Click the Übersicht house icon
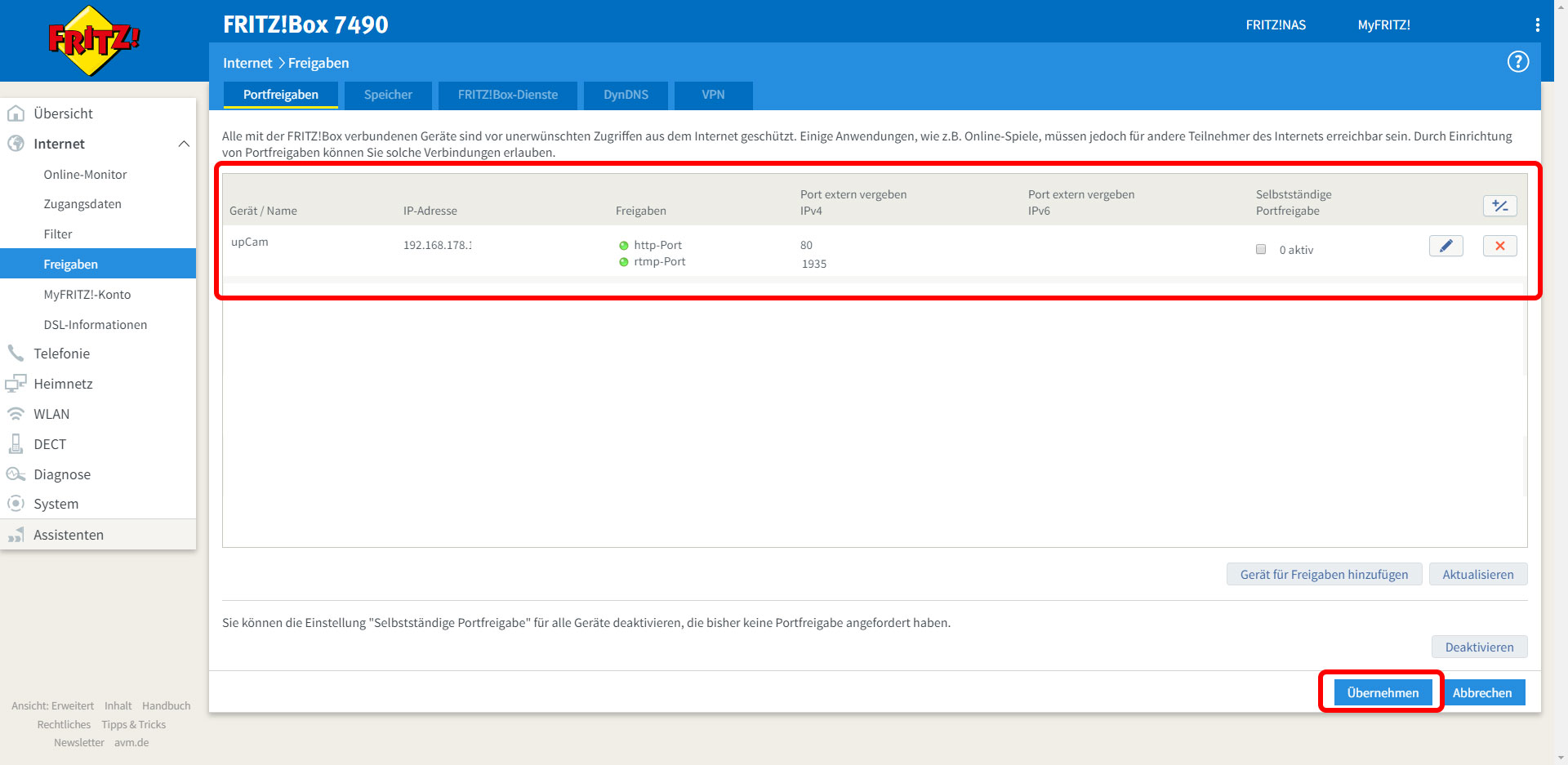This screenshot has width=1568, height=765. (x=16, y=113)
